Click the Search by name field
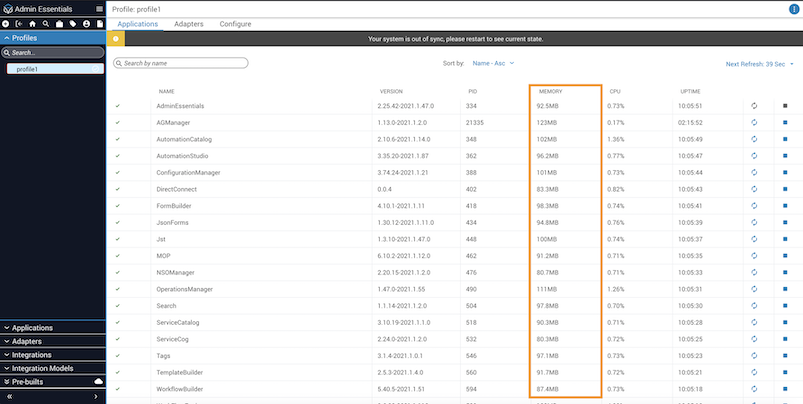 tap(182, 63)
